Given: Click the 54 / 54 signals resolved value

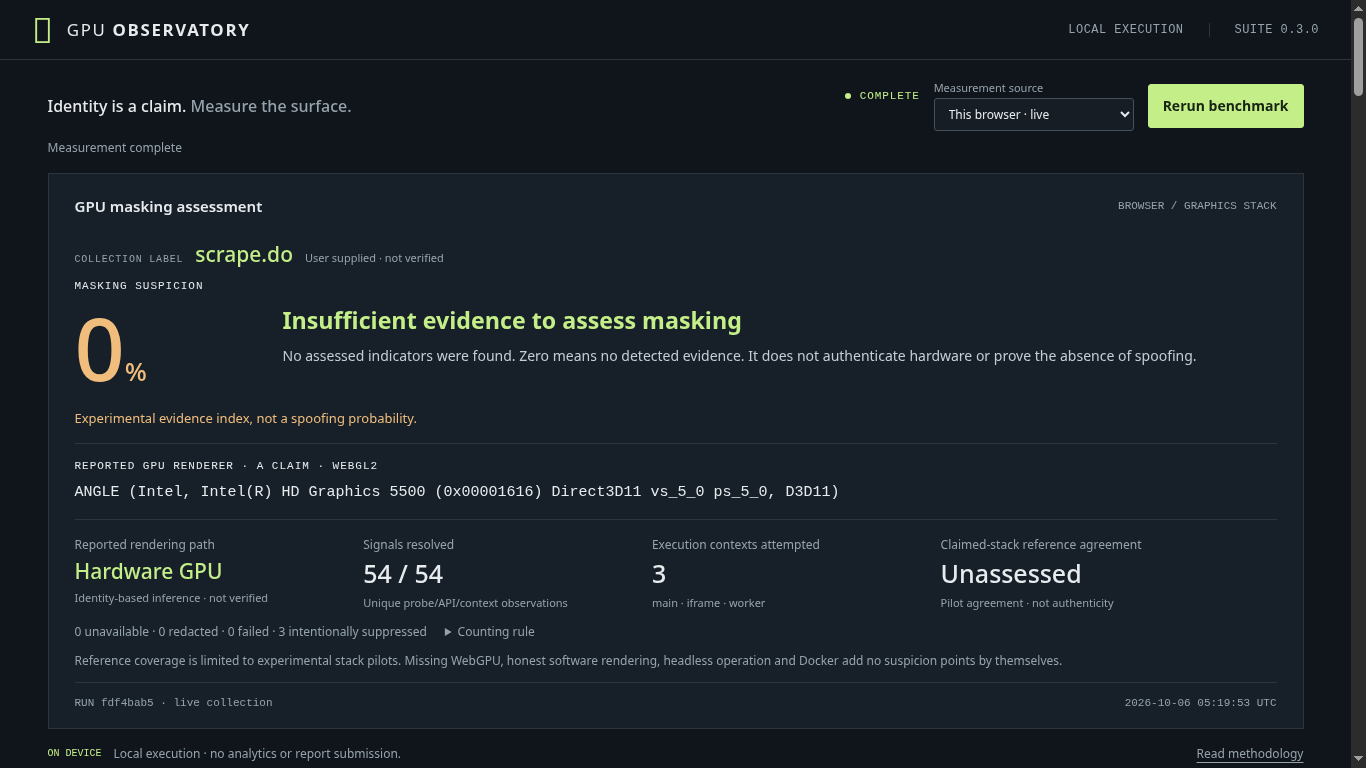Looking at the screenshot, I should [403, 574].
